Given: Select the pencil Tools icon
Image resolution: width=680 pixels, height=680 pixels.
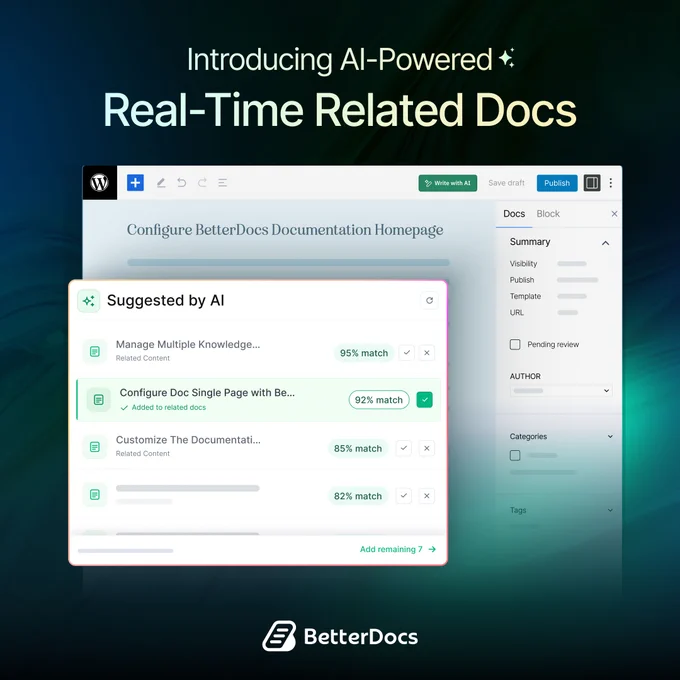Looking at the screenshot, I should tap(161, 183).
